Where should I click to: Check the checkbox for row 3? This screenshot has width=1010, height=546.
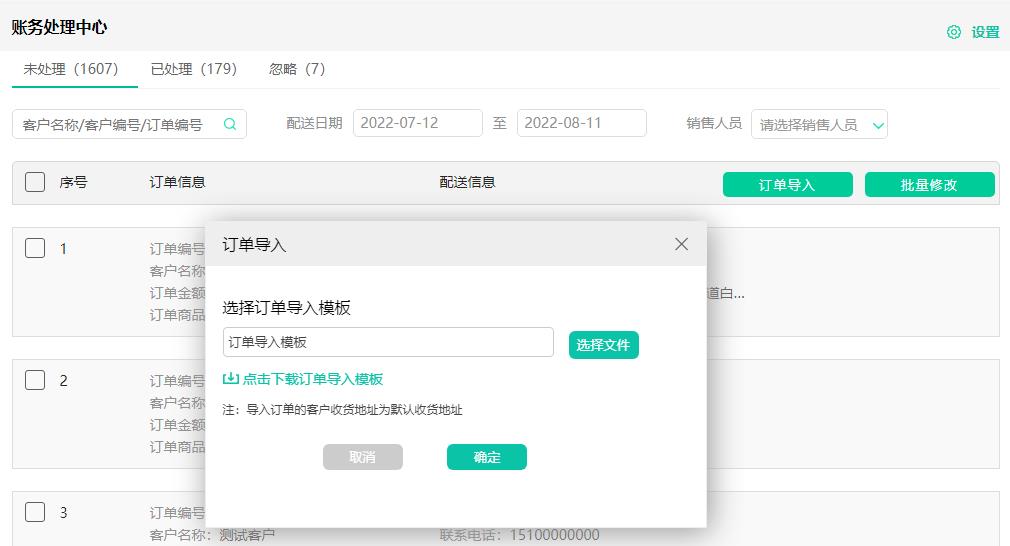(x=35, y=512)
